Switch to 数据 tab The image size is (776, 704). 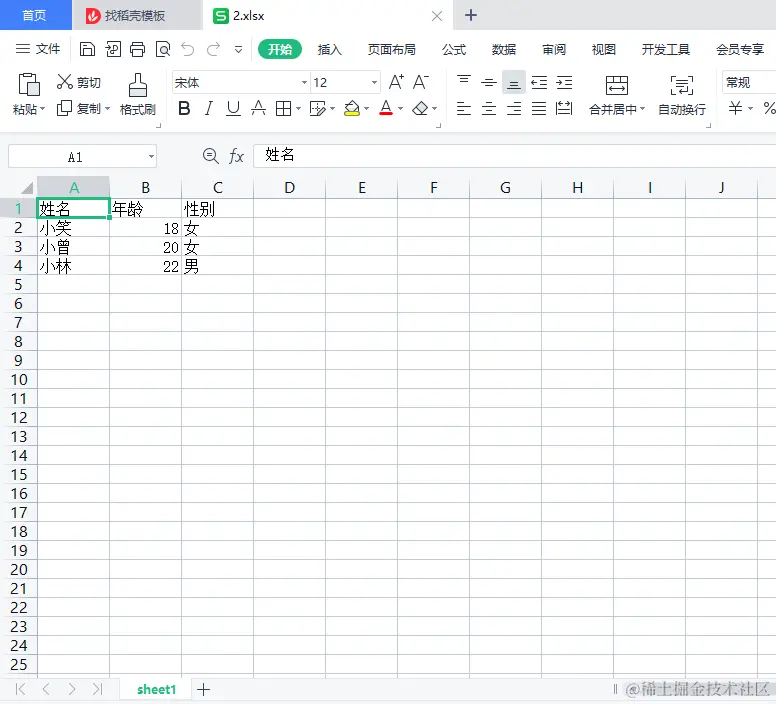pos(504,49)
